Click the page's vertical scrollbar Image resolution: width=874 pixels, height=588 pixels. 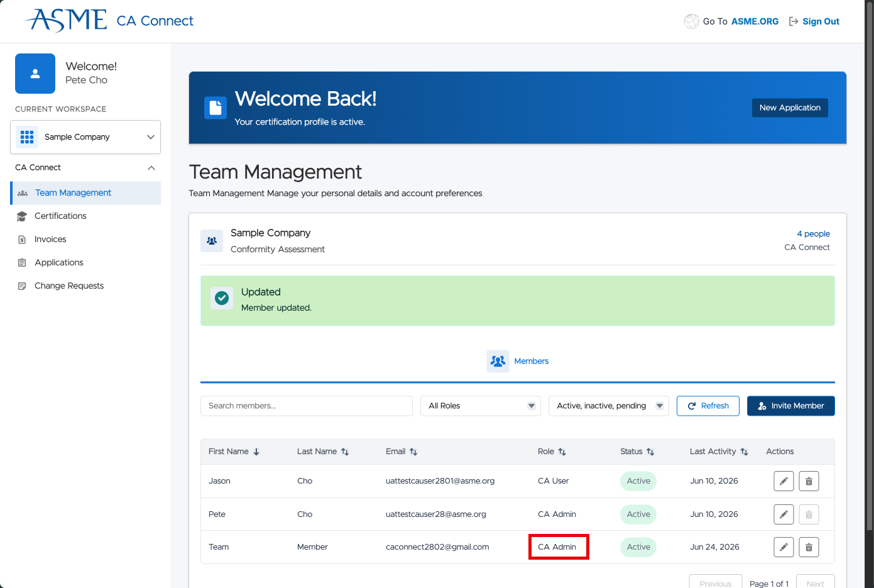(868, 268)
